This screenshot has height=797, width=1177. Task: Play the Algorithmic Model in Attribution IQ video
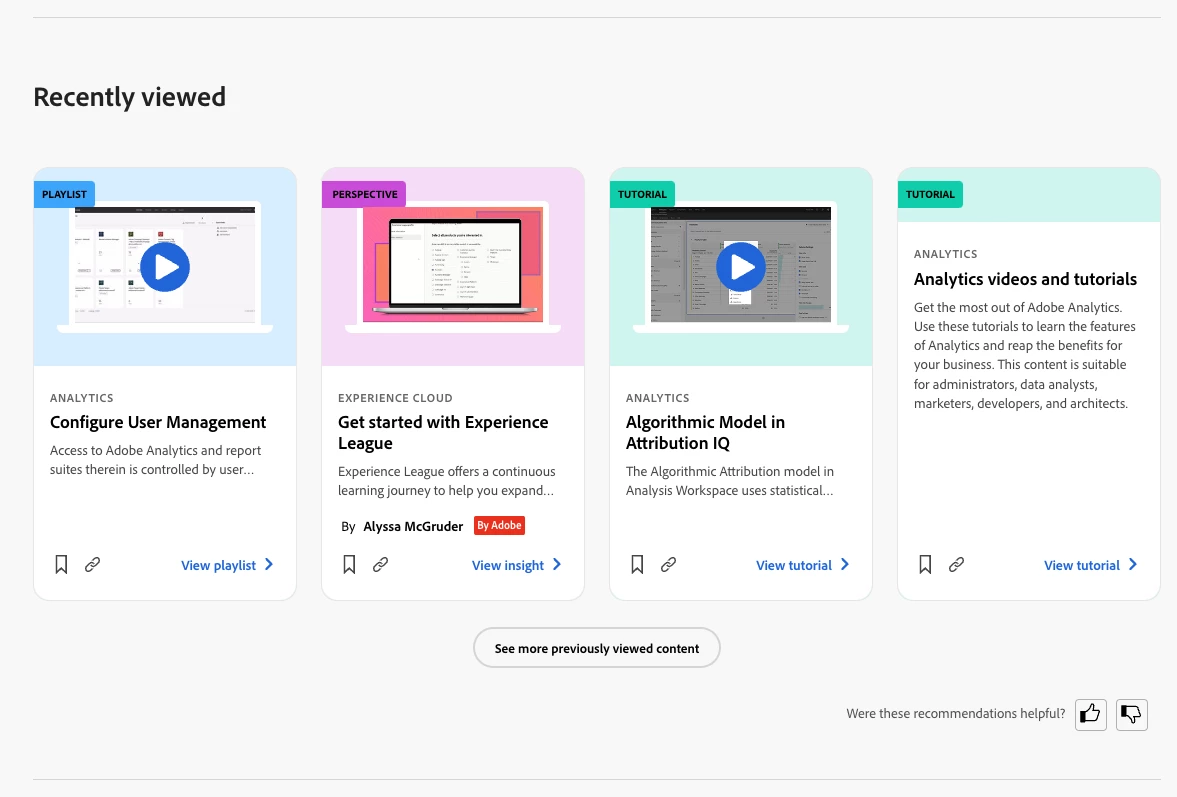pyautogui.click(x=741, y=266)
